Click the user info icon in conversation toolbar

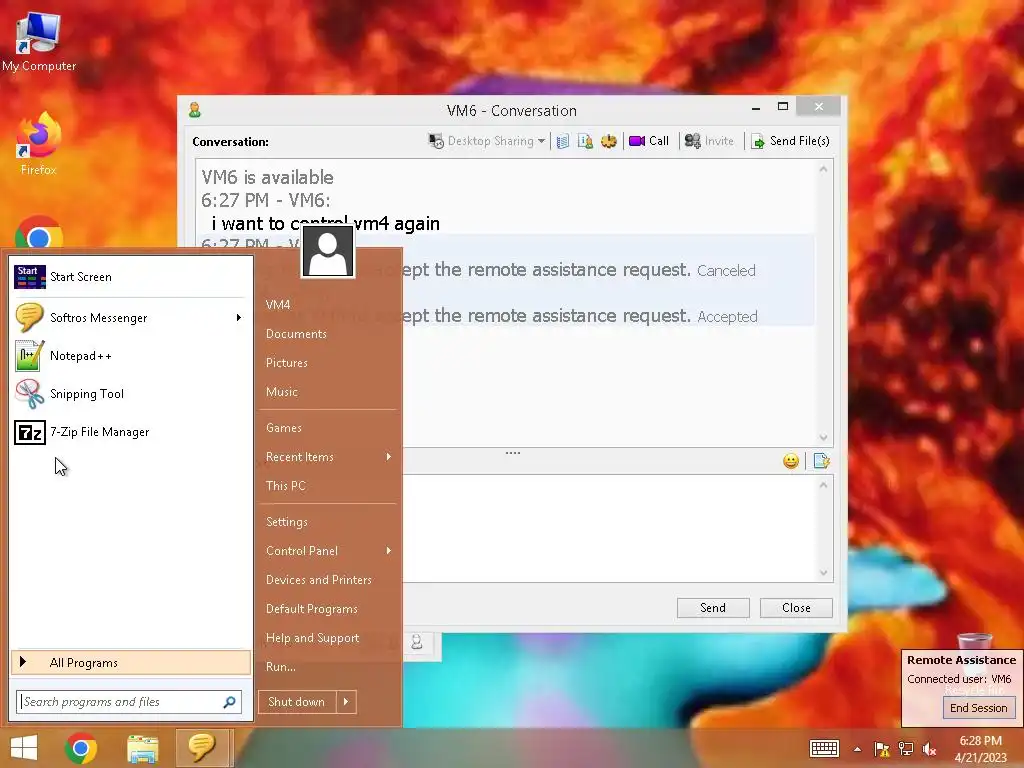pyautogui.click(x=585, y=141)
